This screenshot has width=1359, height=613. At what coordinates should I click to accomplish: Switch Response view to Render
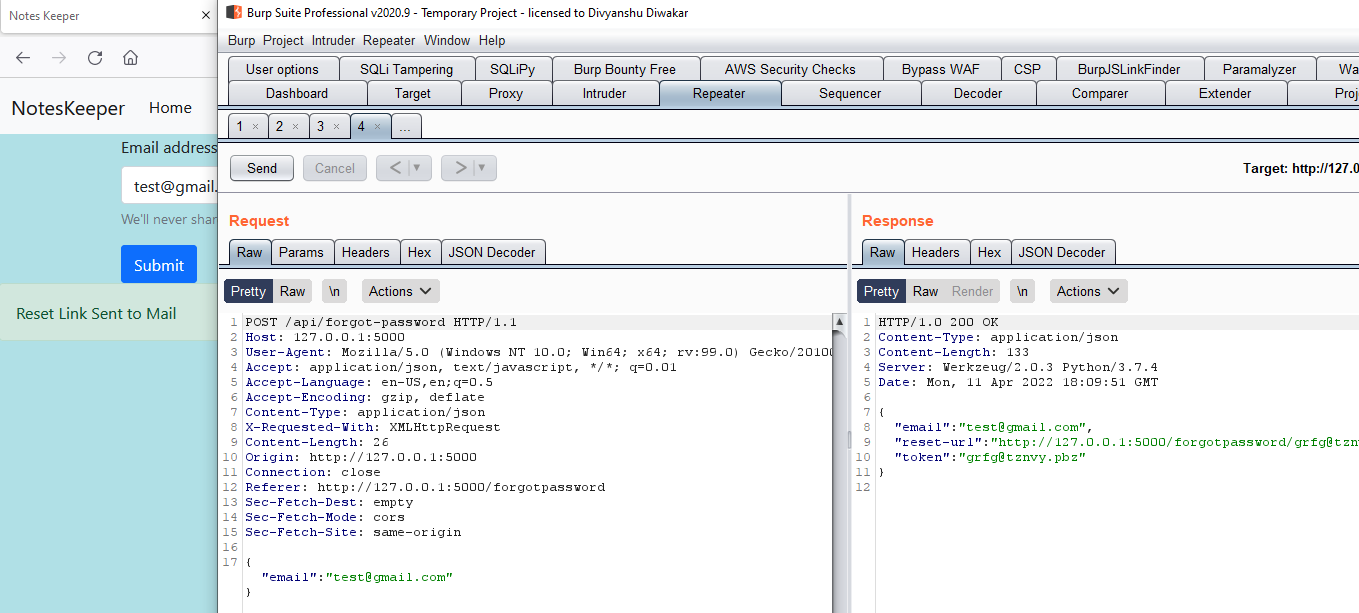pos(973,291)
